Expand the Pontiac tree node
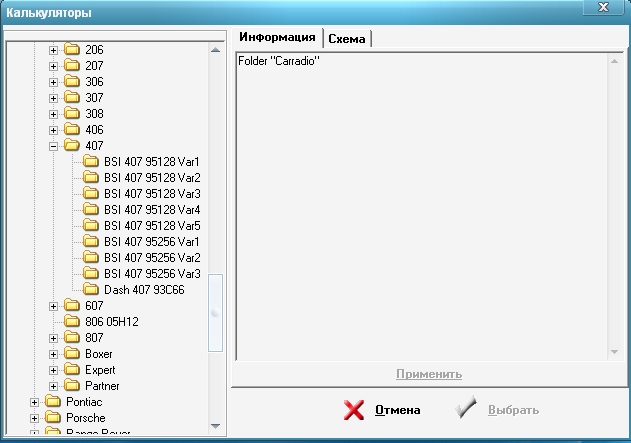Viewport: 631px width, 443px height. 34,402
